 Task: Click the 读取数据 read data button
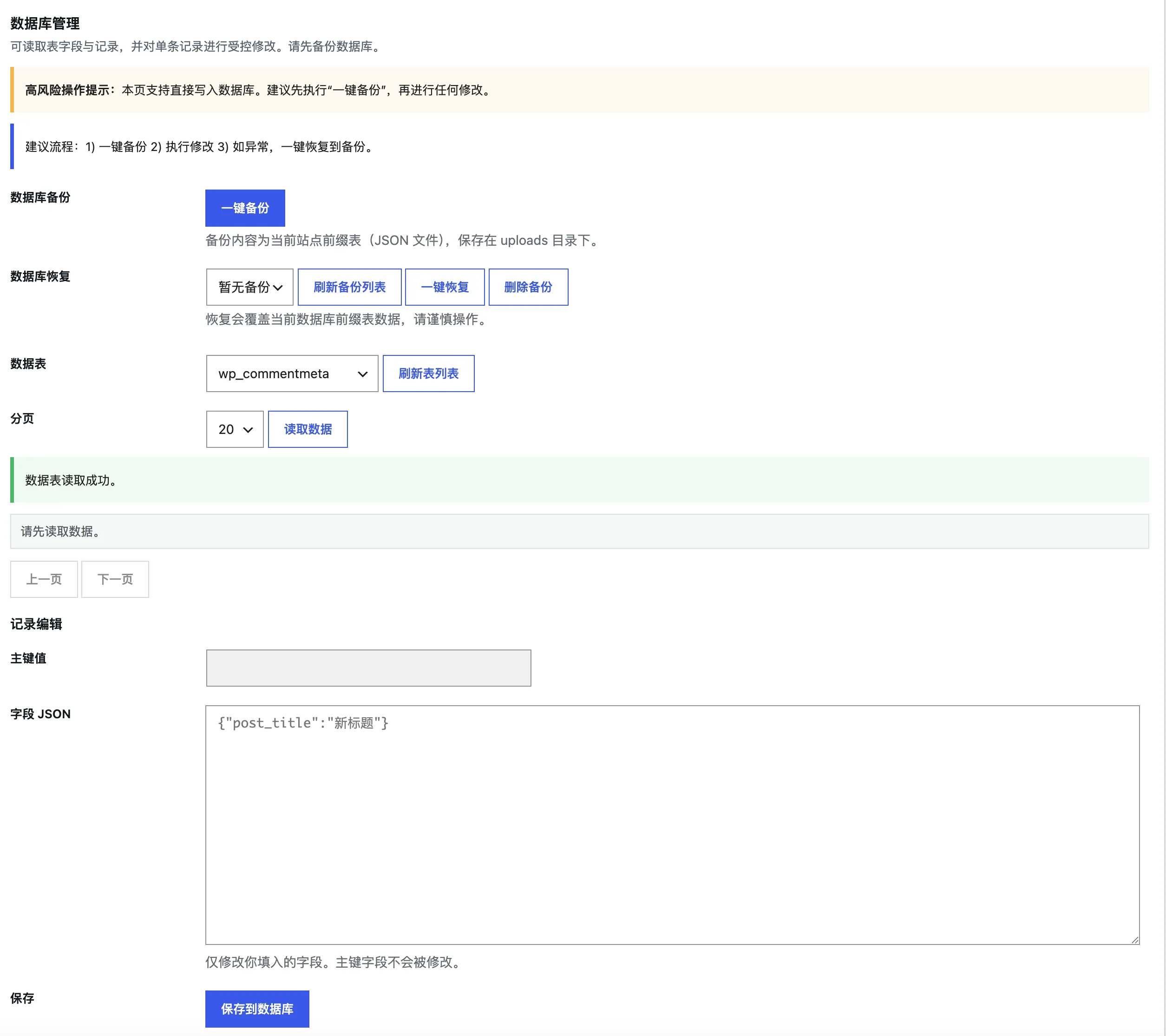pyautogui.click(x=308, y=429)
